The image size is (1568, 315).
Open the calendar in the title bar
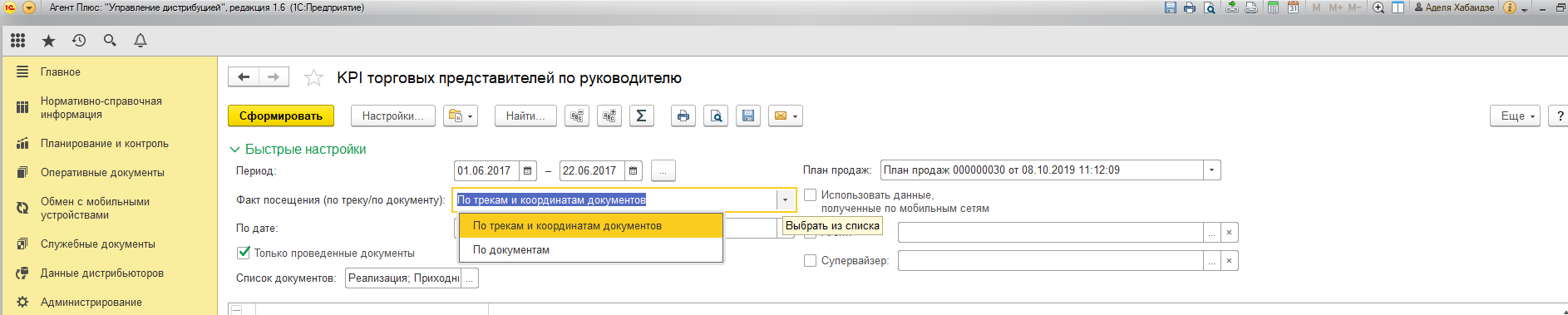coord(1293,7)
